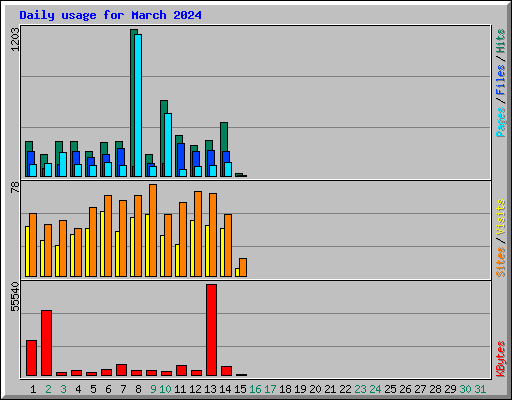
Task: Click day 5 on the x-axis
Action: [93, 389]
